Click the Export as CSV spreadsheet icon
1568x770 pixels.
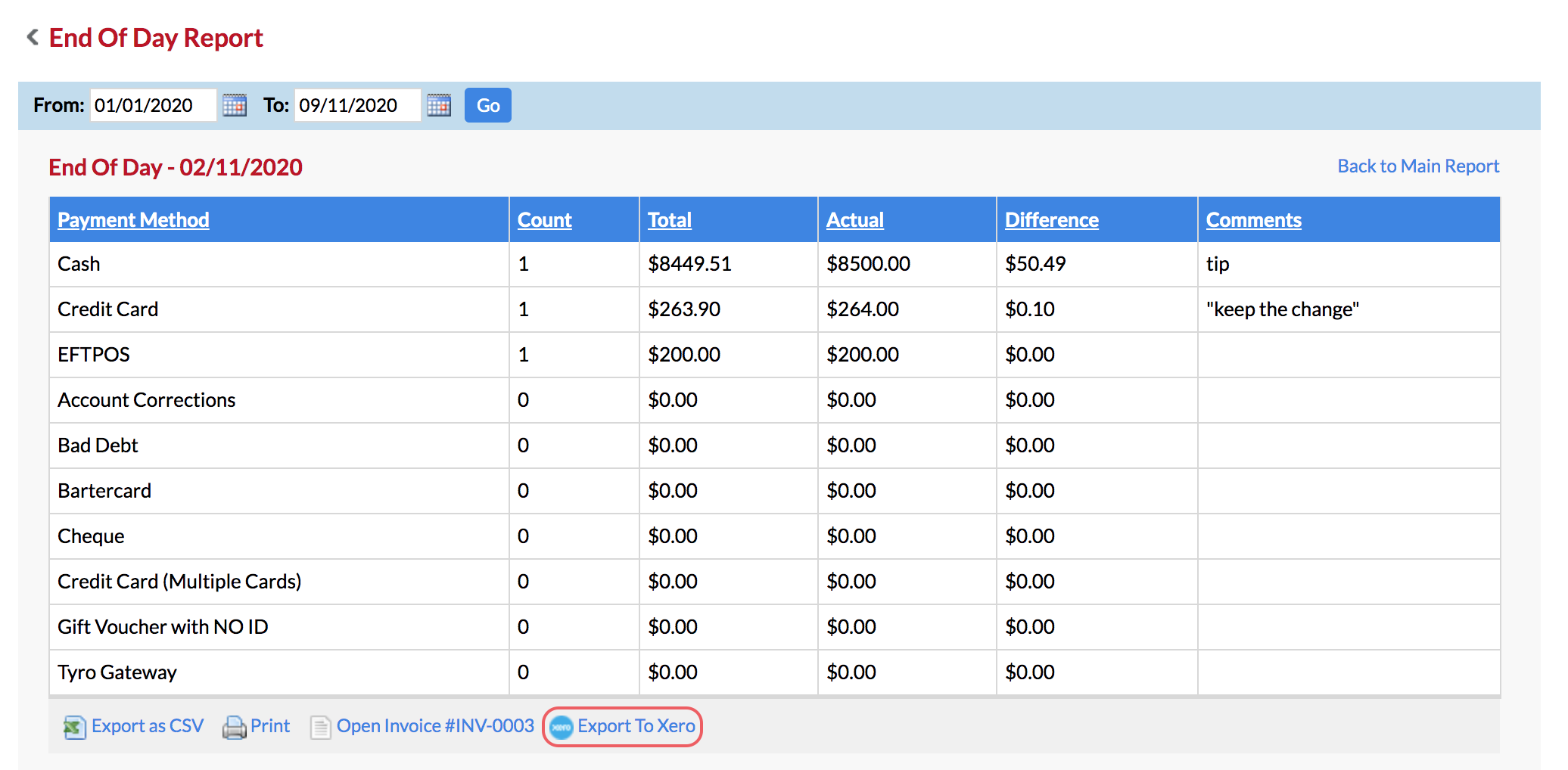coord(74,727)
